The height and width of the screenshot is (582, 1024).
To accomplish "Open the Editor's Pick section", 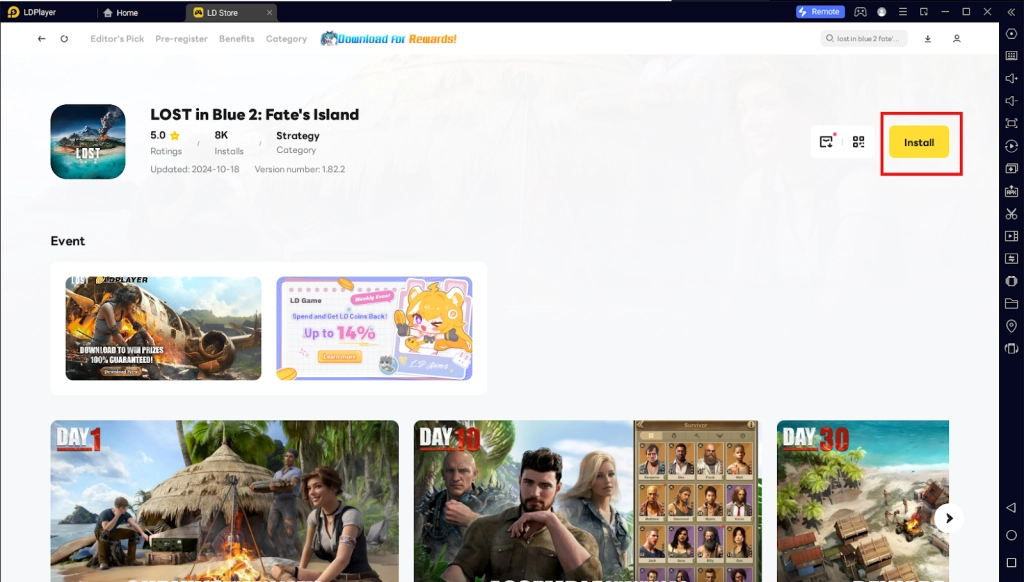I will tap(117, 39).
